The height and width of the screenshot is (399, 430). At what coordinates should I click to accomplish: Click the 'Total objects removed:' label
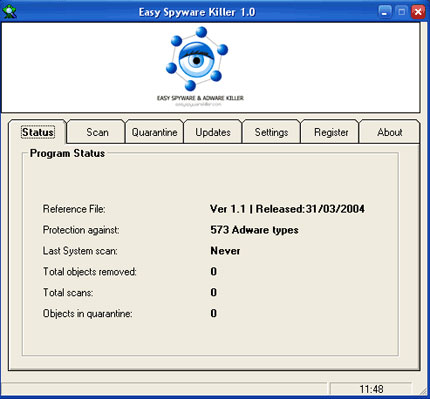tap(90, 272)
